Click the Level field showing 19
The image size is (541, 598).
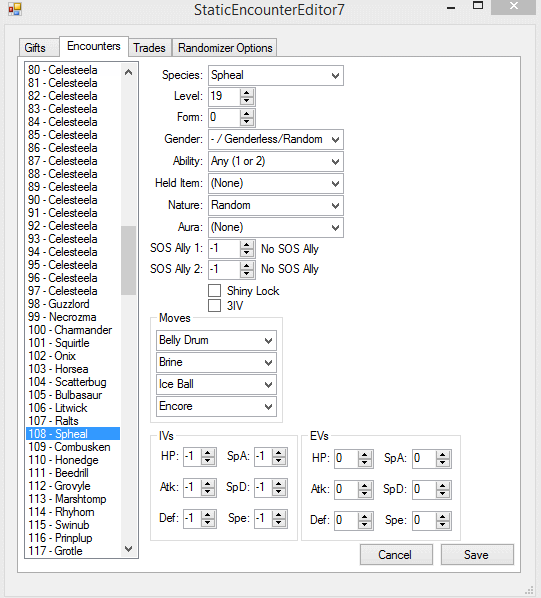[x=225, y=96]
